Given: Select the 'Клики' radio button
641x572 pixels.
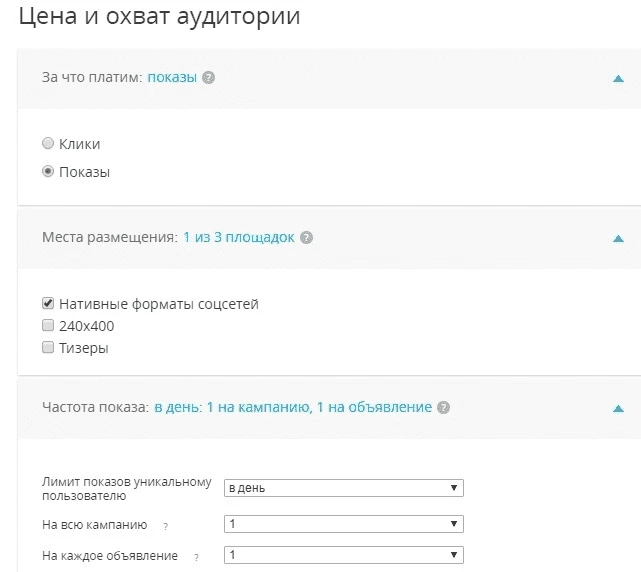Looking at the screenshot, I should 48,143.
